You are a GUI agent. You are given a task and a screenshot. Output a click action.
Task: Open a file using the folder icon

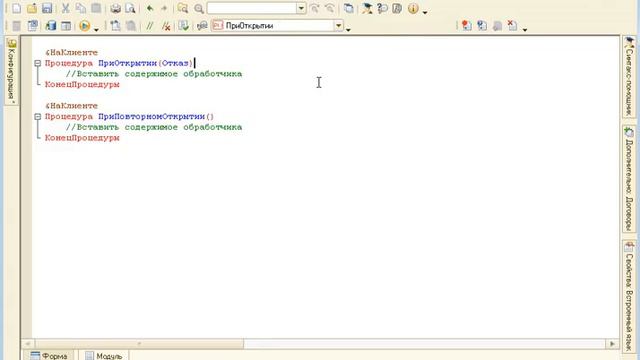point(32,8)
